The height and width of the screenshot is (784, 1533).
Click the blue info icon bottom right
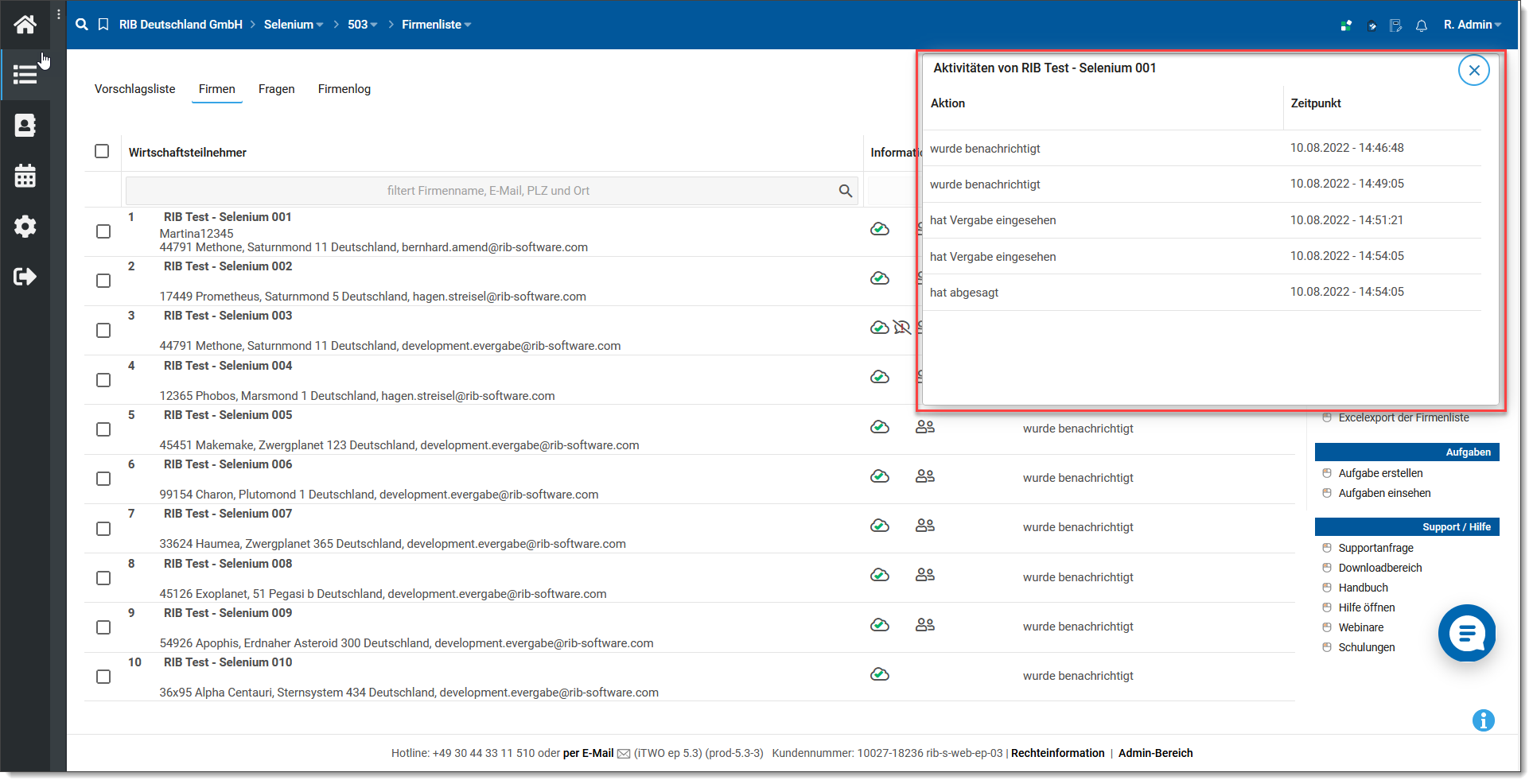[1484, 720]
